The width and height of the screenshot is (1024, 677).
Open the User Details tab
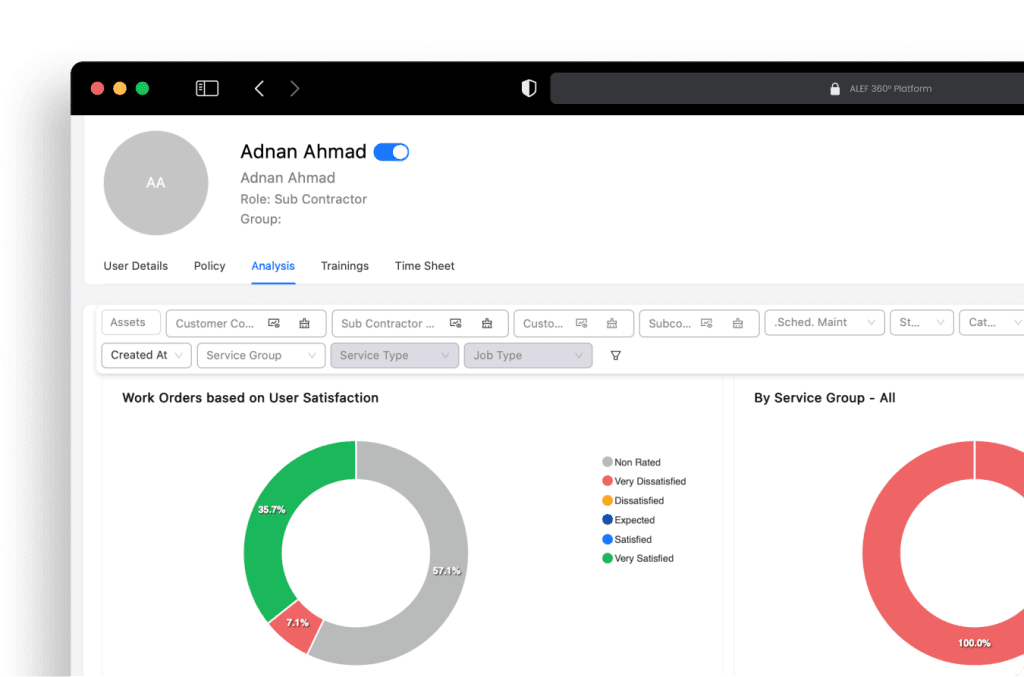pyautogui.click(x=136, y=266)
